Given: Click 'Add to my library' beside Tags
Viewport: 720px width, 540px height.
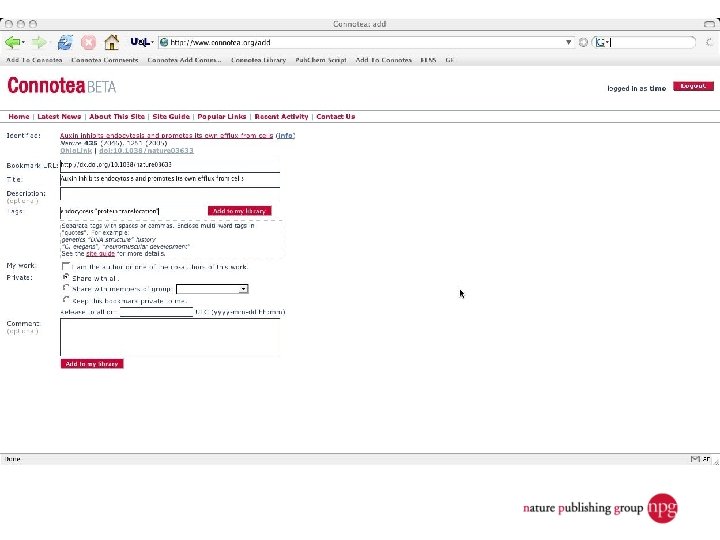Looking at the screenshot, I should (239, 211).
